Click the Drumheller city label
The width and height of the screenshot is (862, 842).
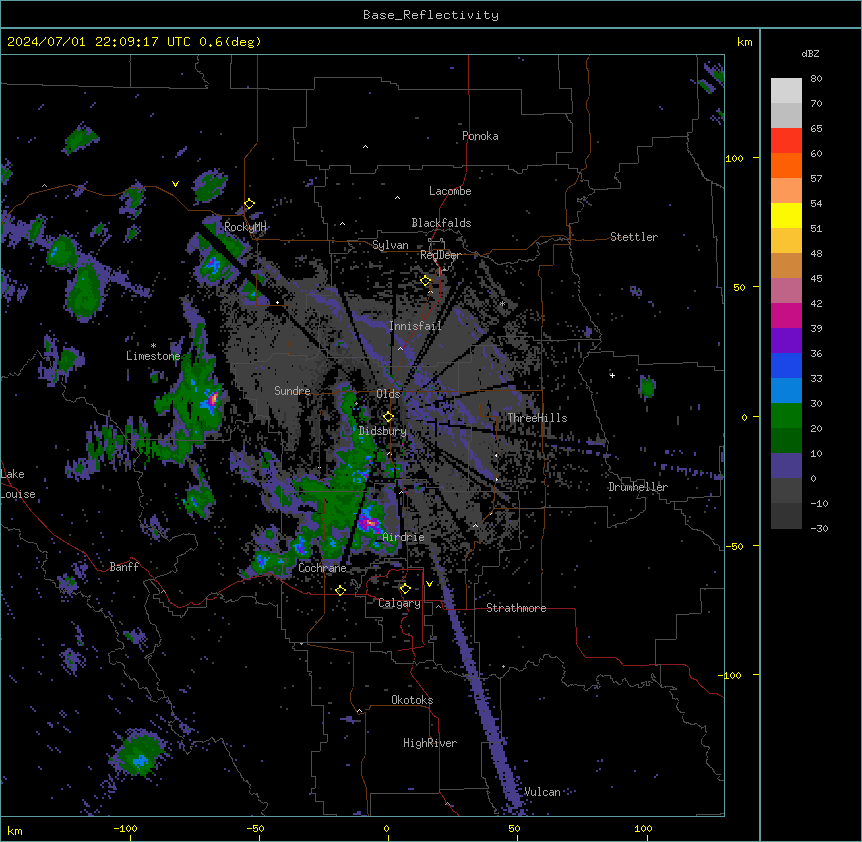pos(638,487)
